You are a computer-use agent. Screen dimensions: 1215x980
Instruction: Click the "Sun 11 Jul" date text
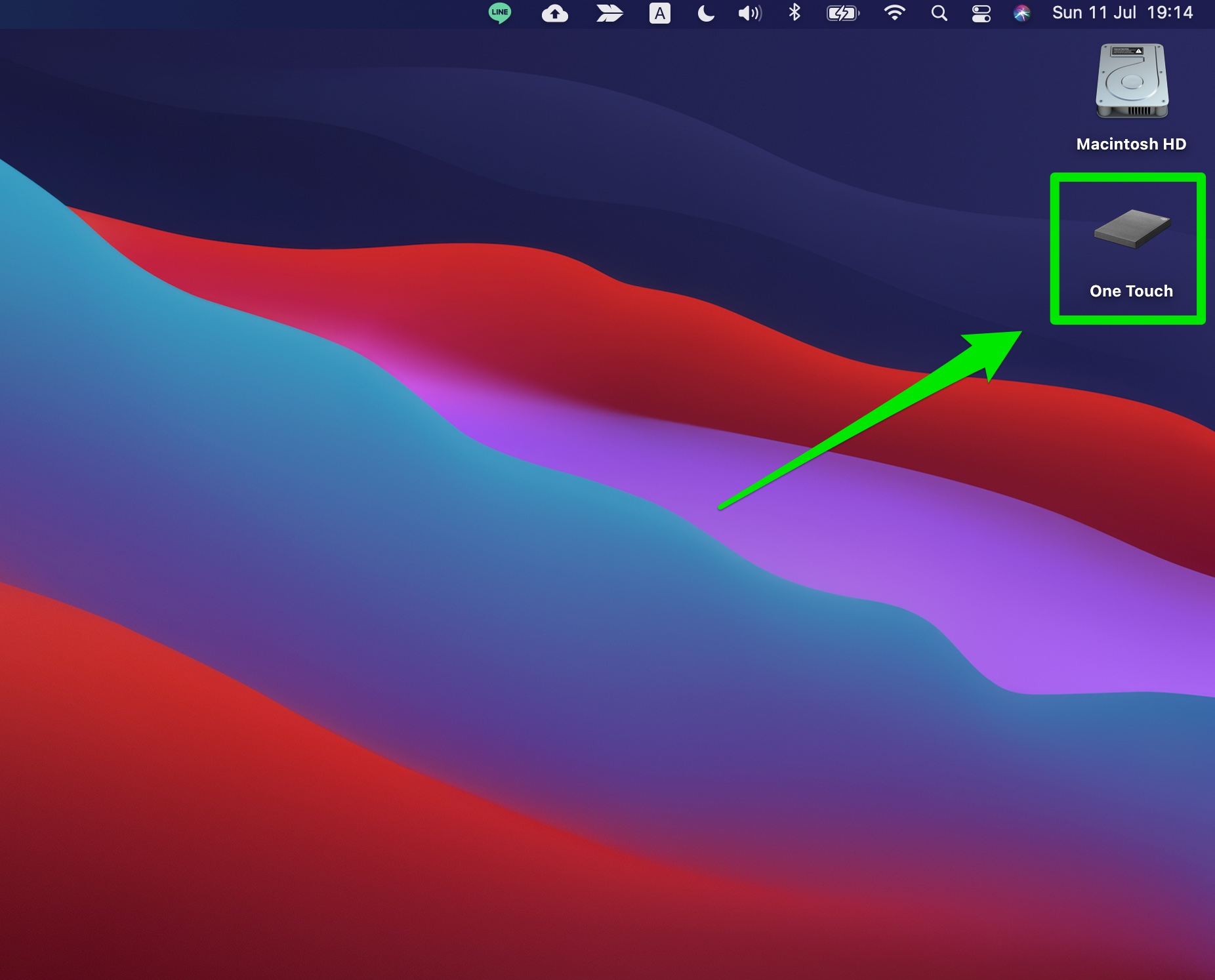(x=1094, y=13)
